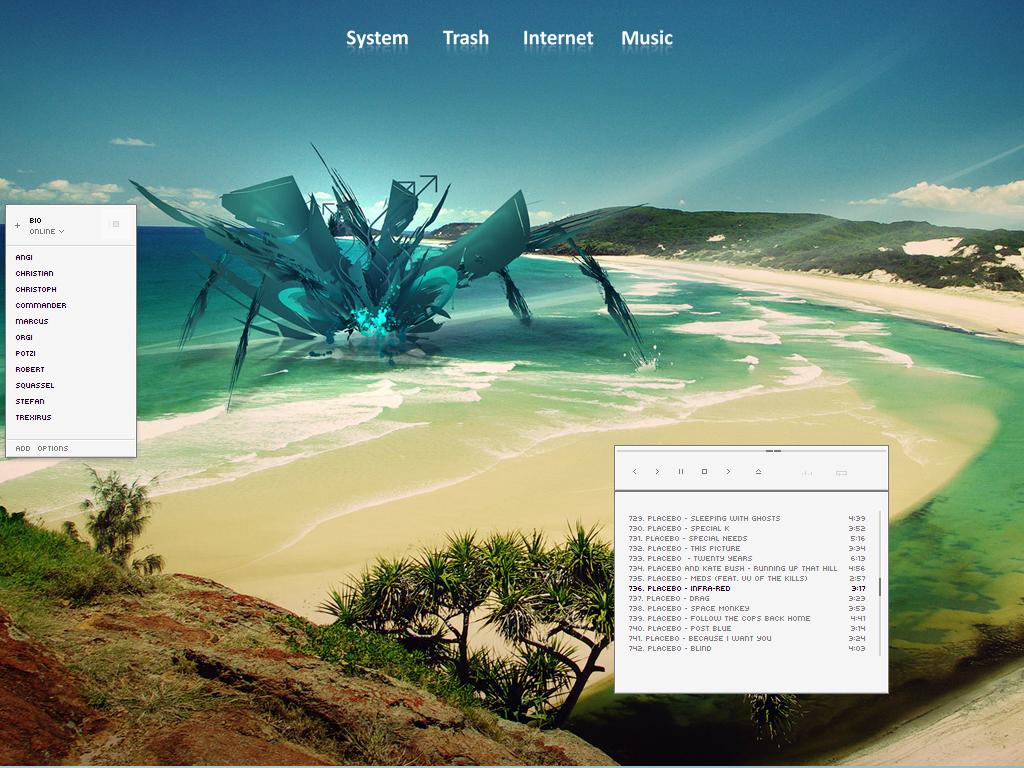
Task: Select contact CHRISTOPH
Action: [36, 289]
